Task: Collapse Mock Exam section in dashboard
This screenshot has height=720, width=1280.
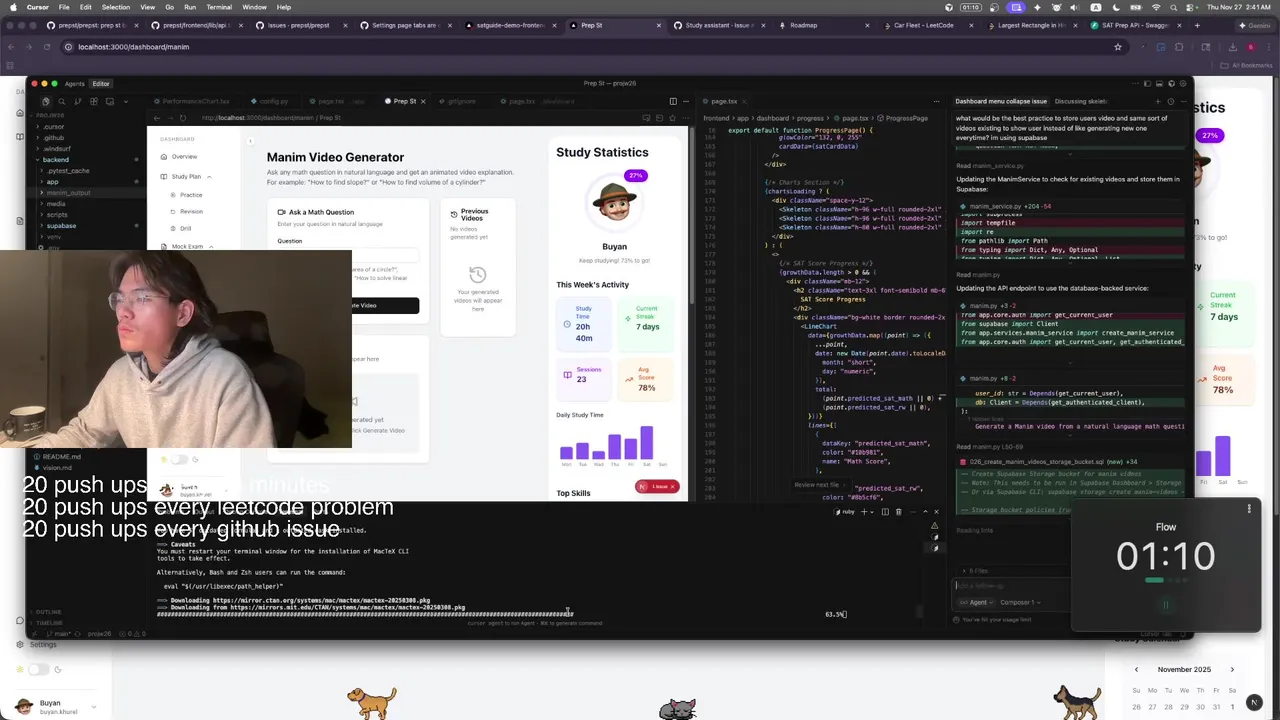Action: 209,246
